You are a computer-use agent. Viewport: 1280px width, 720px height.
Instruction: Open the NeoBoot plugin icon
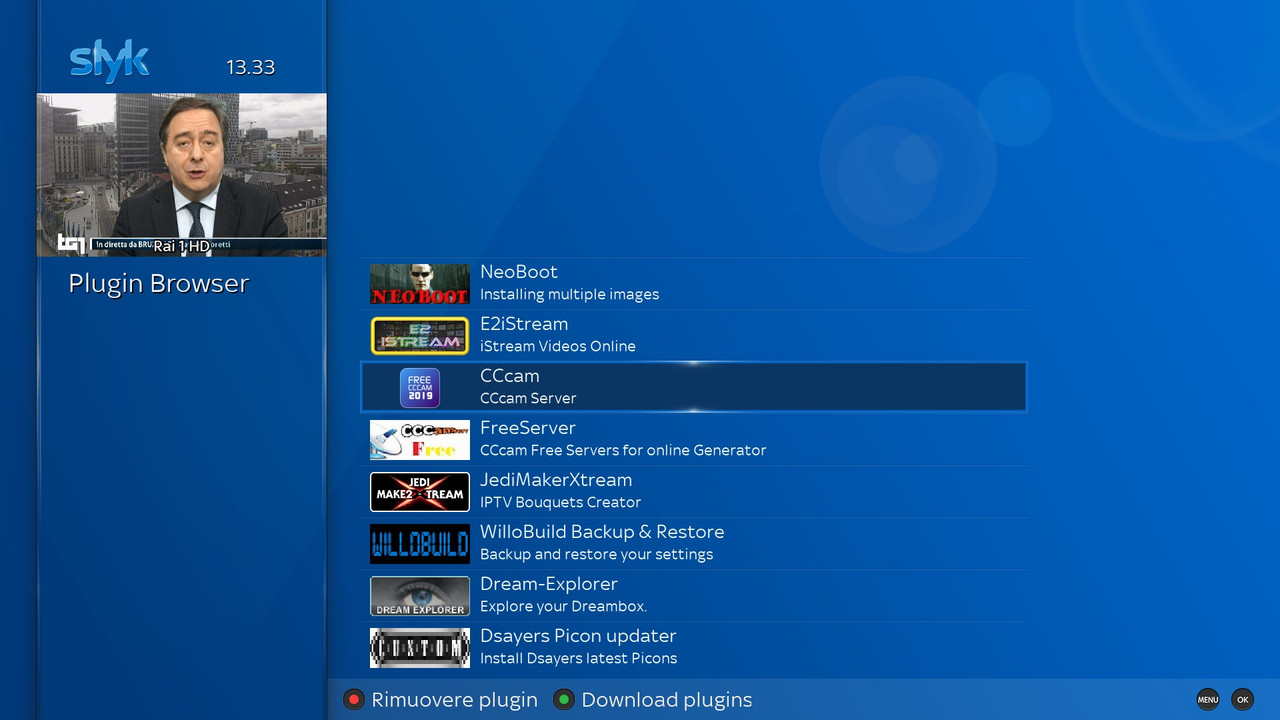[420, 284]
